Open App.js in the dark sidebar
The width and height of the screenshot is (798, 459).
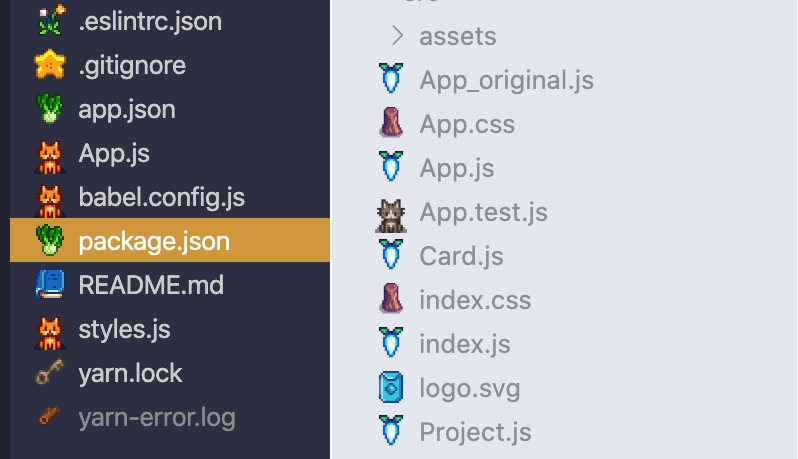pyautogui.click(x=114, y=154)
